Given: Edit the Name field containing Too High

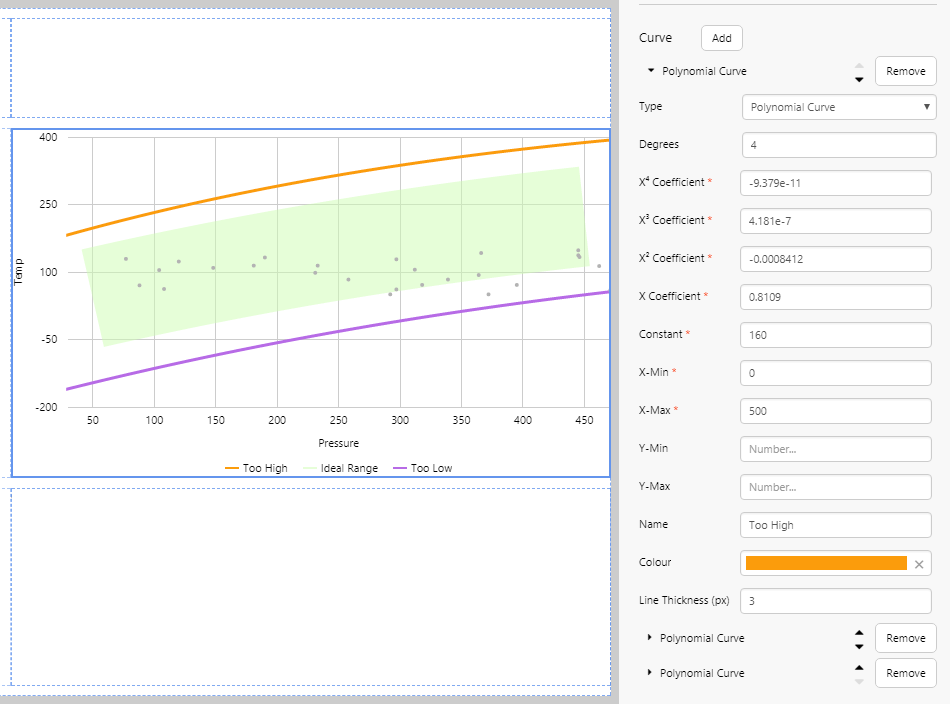Looking at the screenshot, I should (x=836, y=525).
